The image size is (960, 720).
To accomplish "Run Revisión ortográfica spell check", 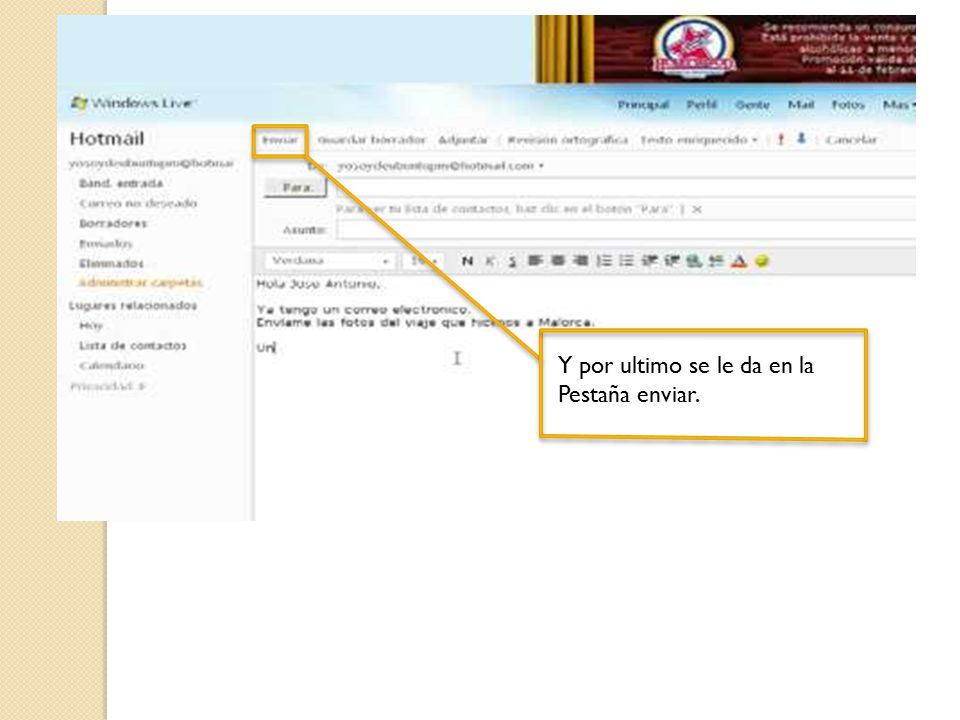I will pyautogui.click(x=568, y=140).
